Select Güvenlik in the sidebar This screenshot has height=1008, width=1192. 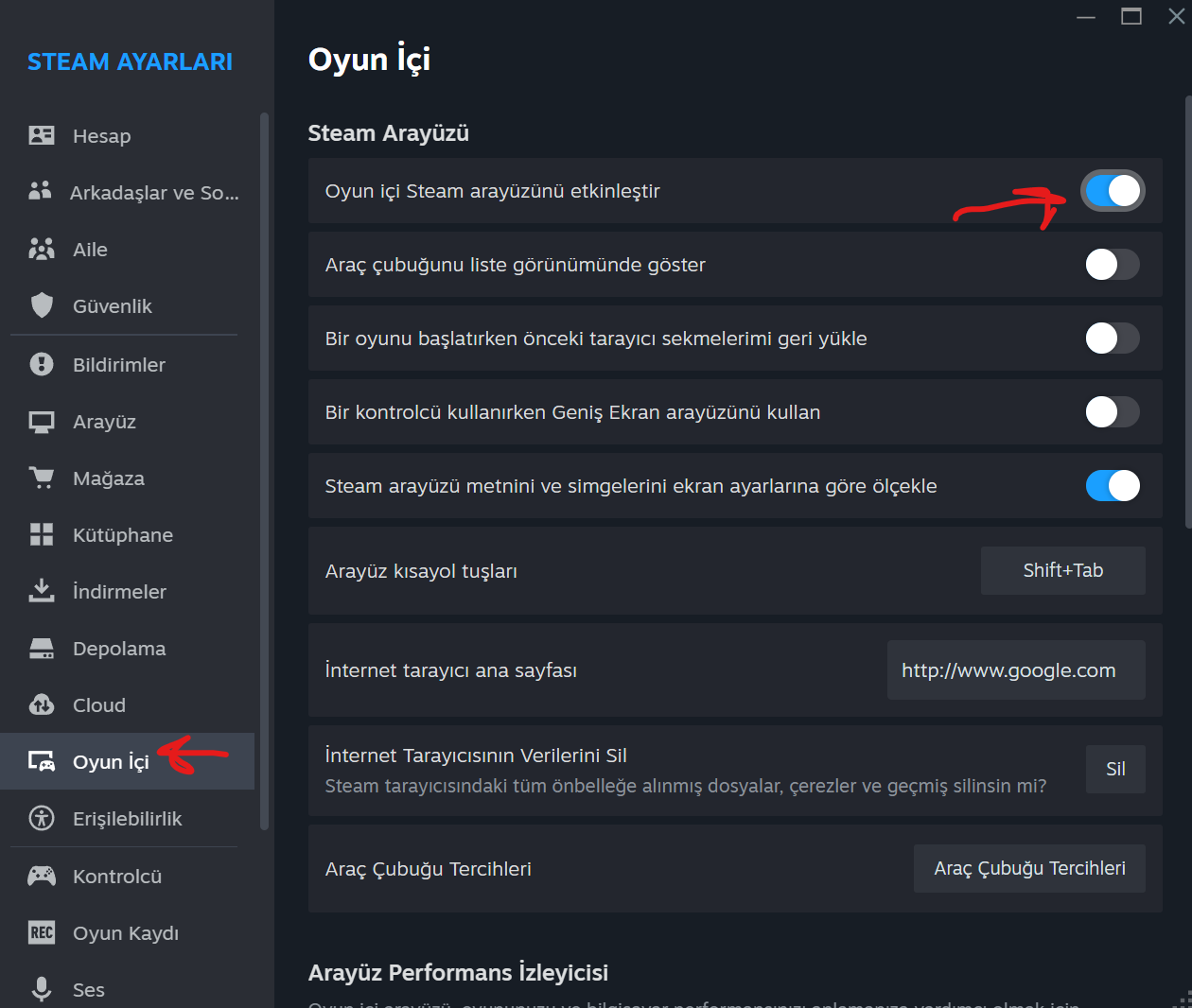click(x=128, y=305)
